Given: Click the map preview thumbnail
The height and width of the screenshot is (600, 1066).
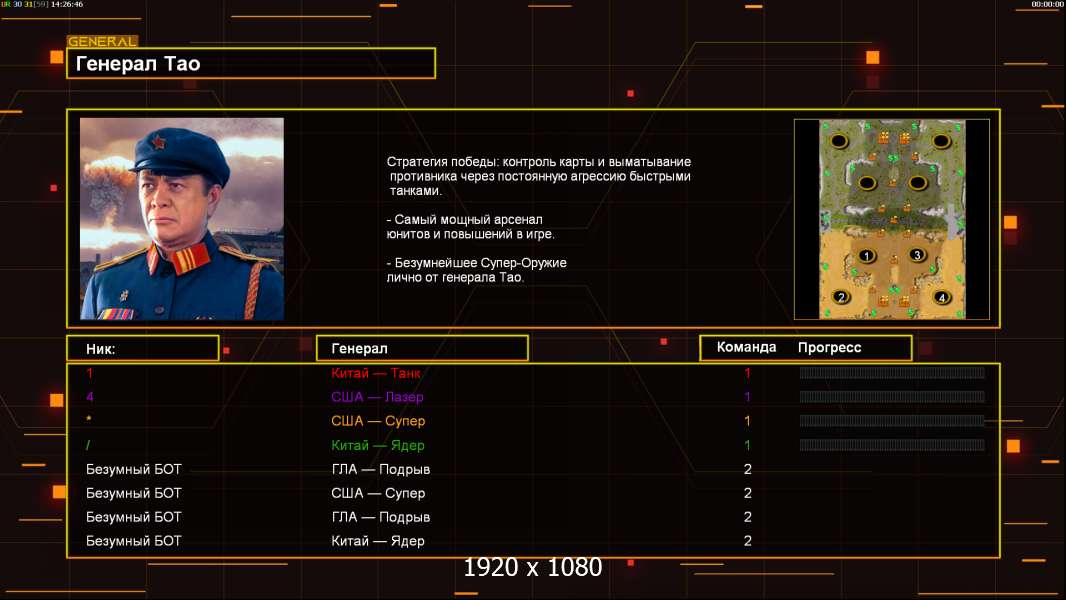Looking at the screenshot, I should click(x=892, y=219).
